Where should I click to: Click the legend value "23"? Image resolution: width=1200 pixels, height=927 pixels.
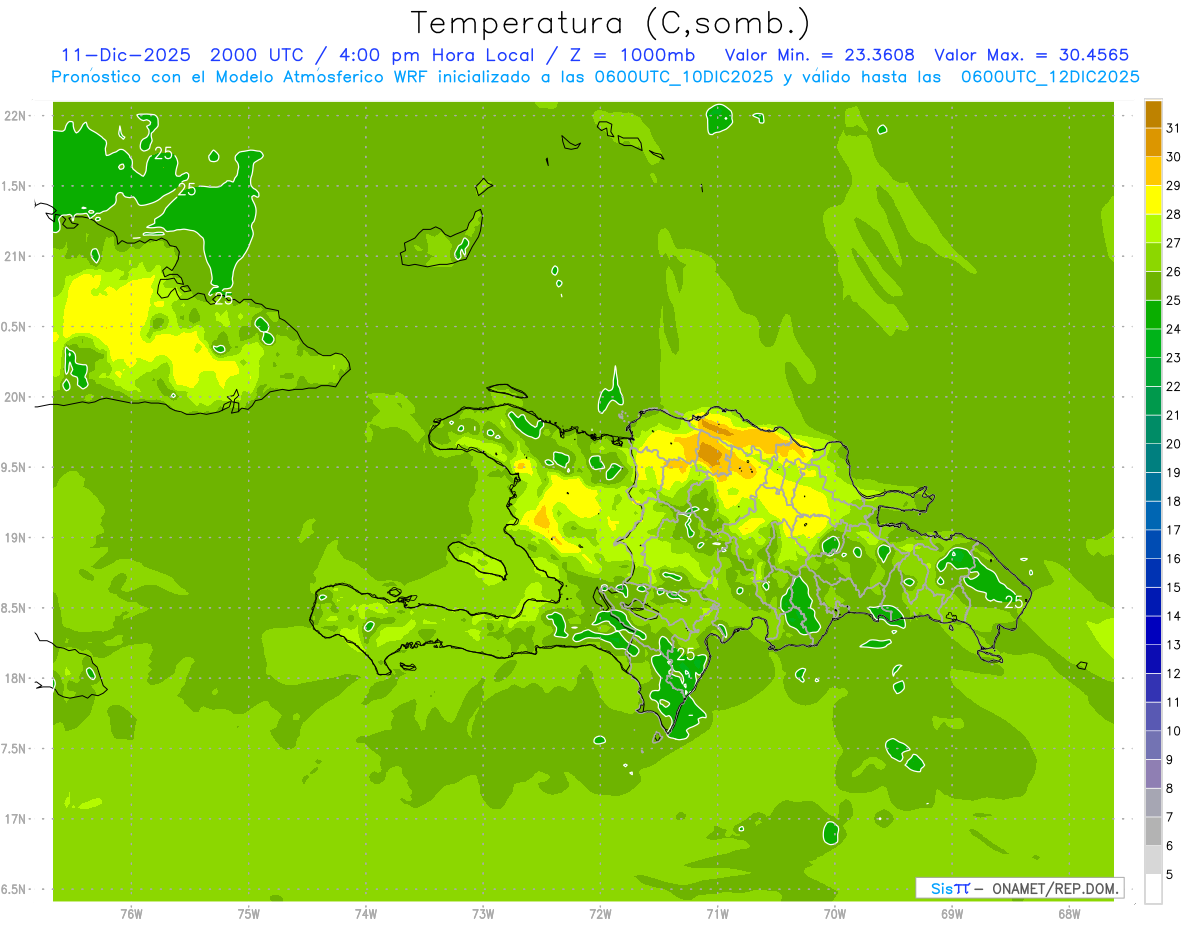(x=1173, y=358)
